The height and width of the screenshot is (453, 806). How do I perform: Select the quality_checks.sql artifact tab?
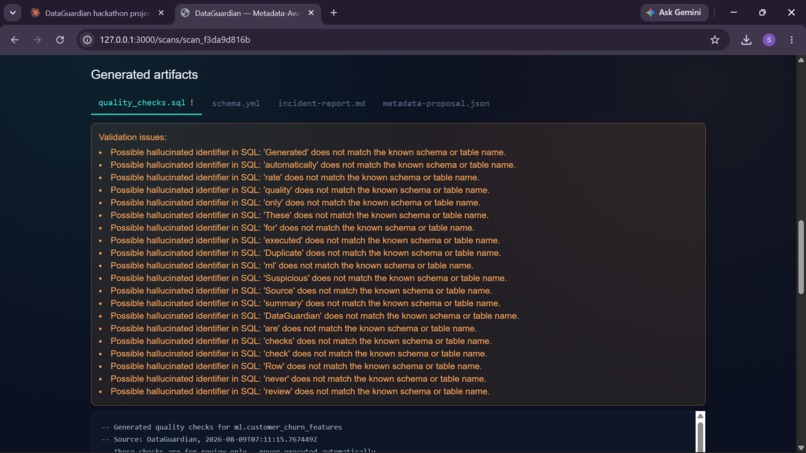point(146,103)
